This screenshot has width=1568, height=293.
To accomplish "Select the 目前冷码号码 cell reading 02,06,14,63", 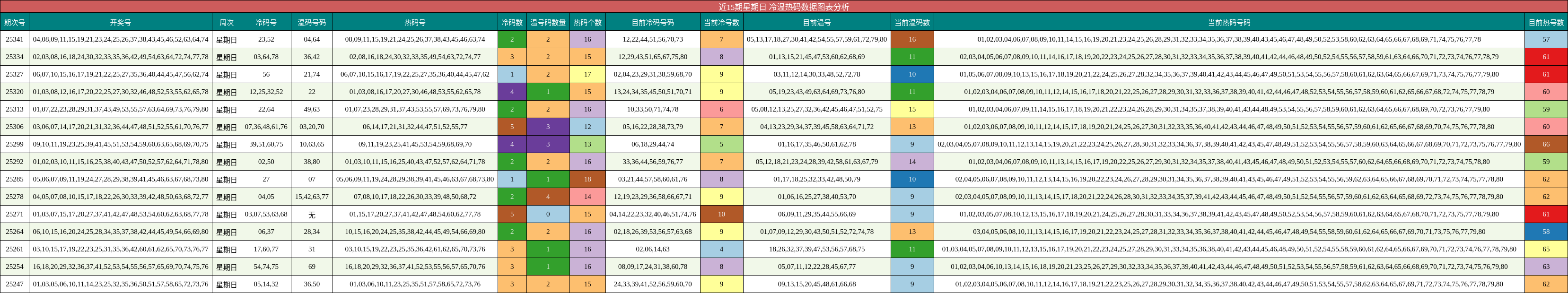I will [653, 249].
